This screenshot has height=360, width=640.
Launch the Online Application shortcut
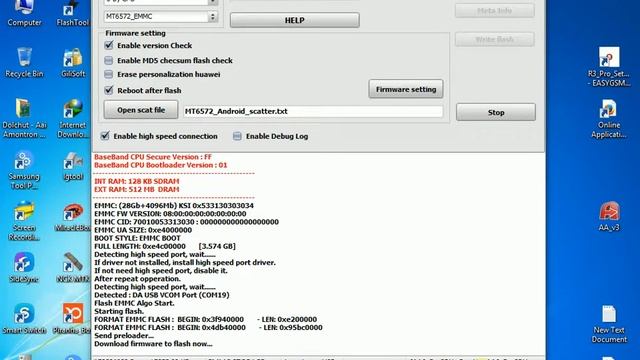point(609,118)
